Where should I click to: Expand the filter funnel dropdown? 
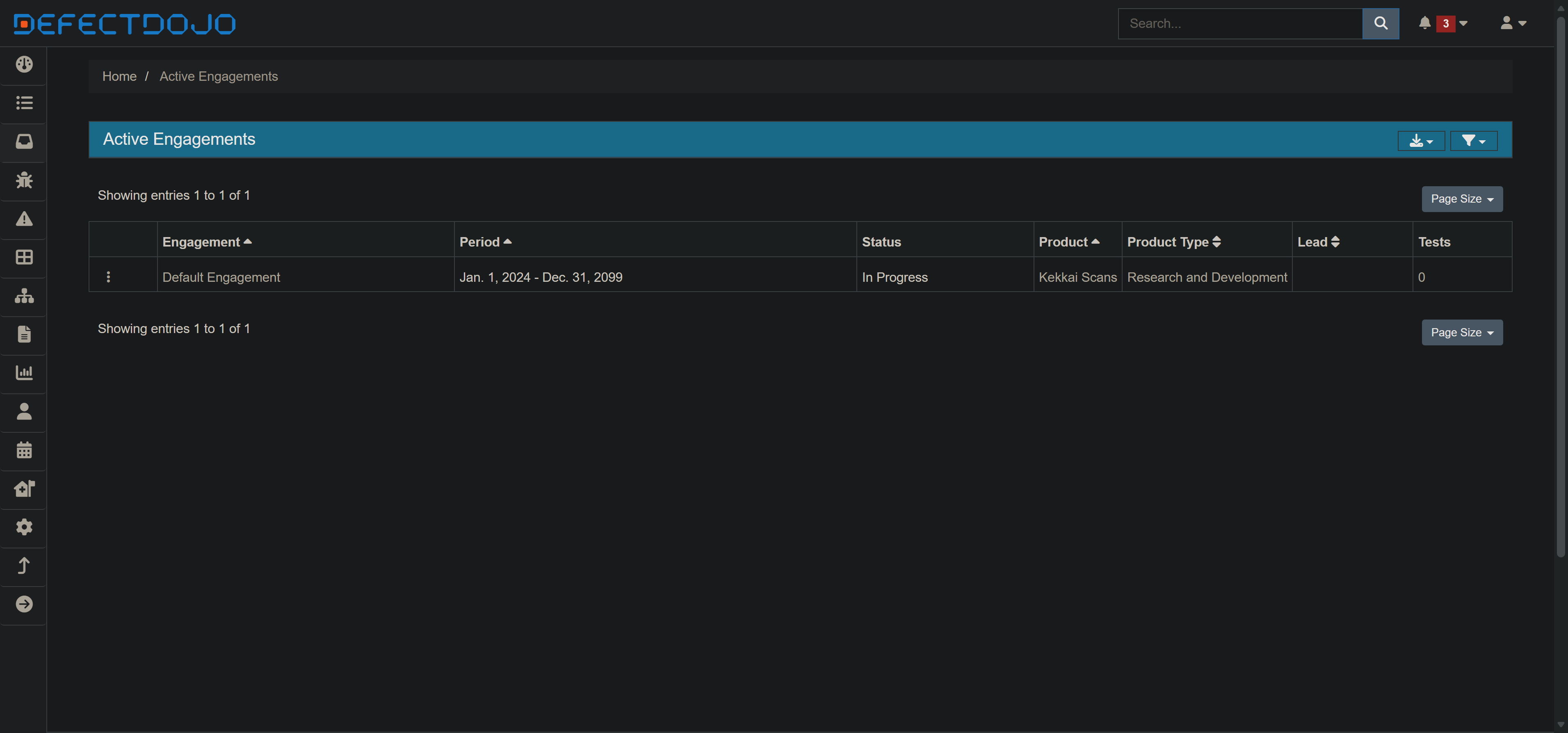click(1473, 141)
